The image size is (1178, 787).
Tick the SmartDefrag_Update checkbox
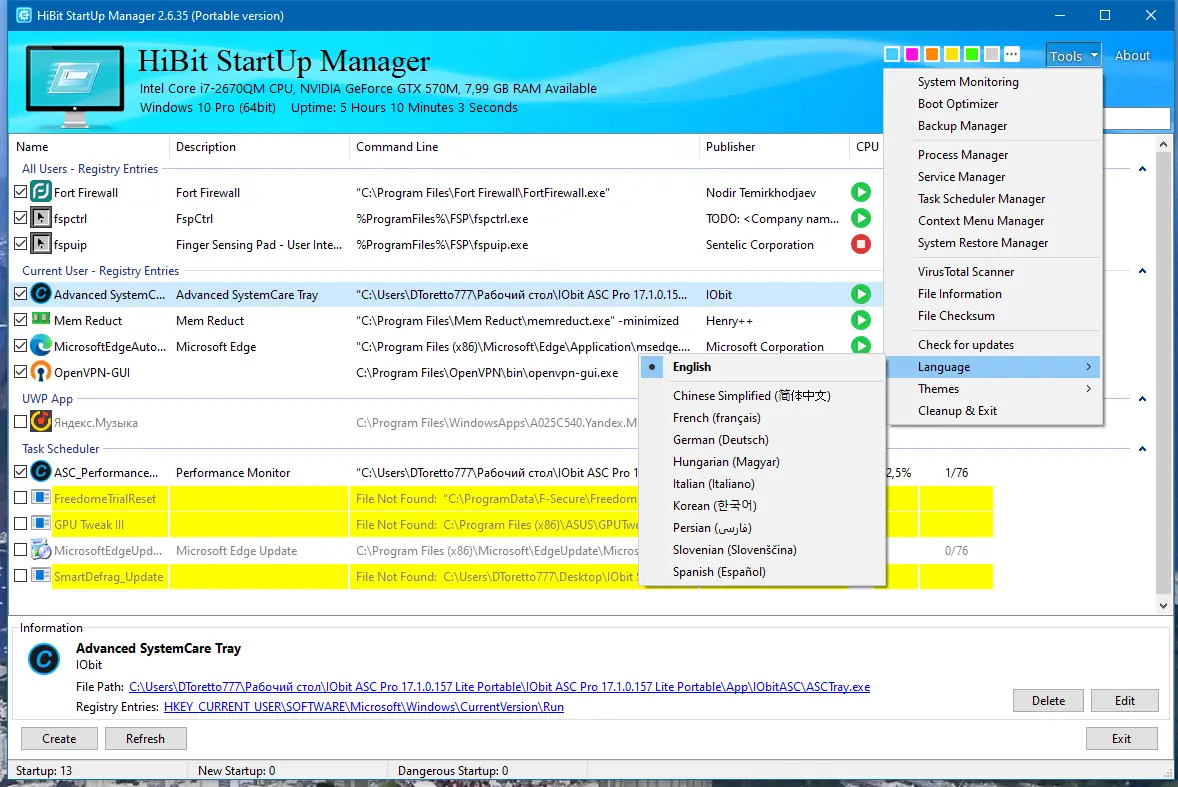20,575
